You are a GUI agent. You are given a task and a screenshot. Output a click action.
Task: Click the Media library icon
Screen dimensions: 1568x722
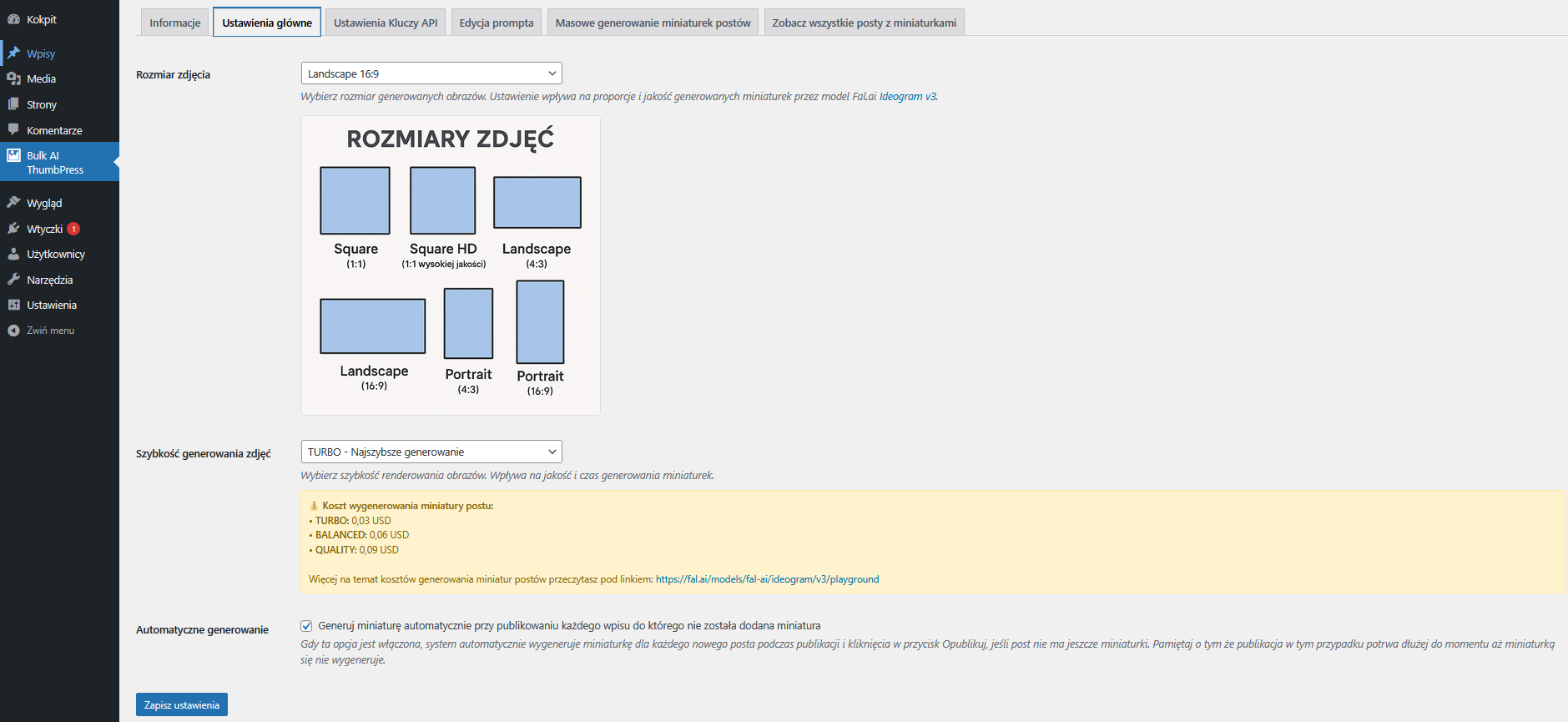(13, 78)
